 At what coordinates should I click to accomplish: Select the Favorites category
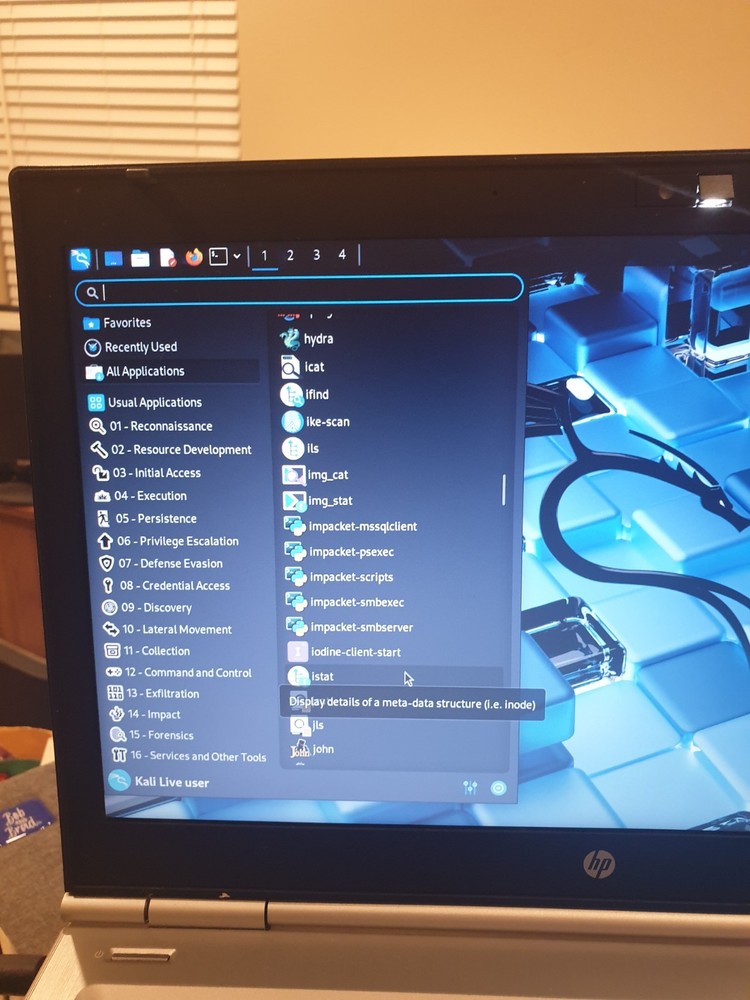click(x=171, y=323)
